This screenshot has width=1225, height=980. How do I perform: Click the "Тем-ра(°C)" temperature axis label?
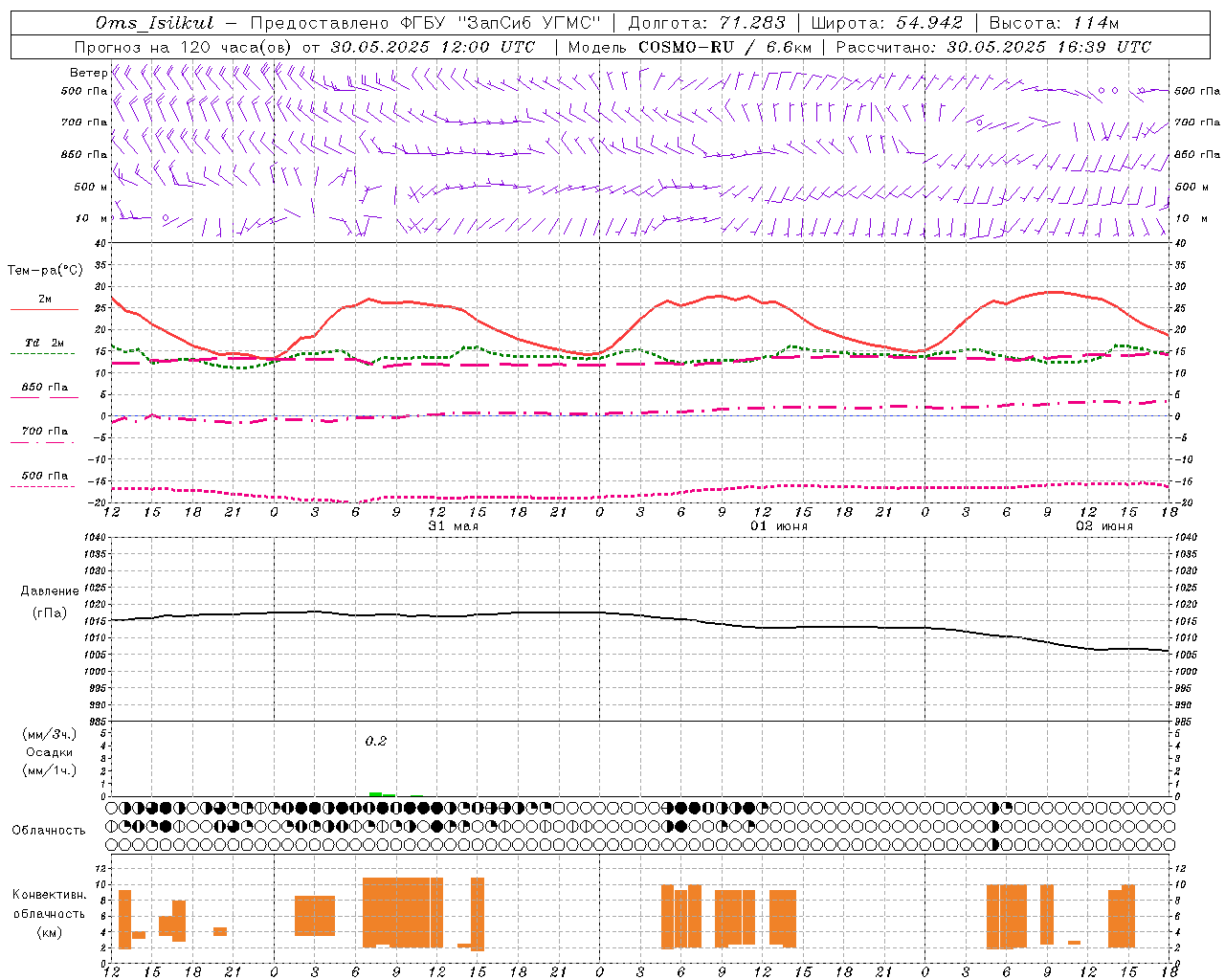pos(45,271)
